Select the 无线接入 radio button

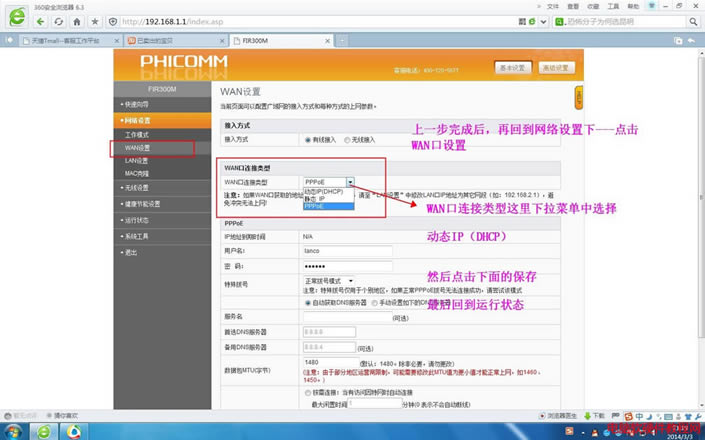tap(347, 140)
